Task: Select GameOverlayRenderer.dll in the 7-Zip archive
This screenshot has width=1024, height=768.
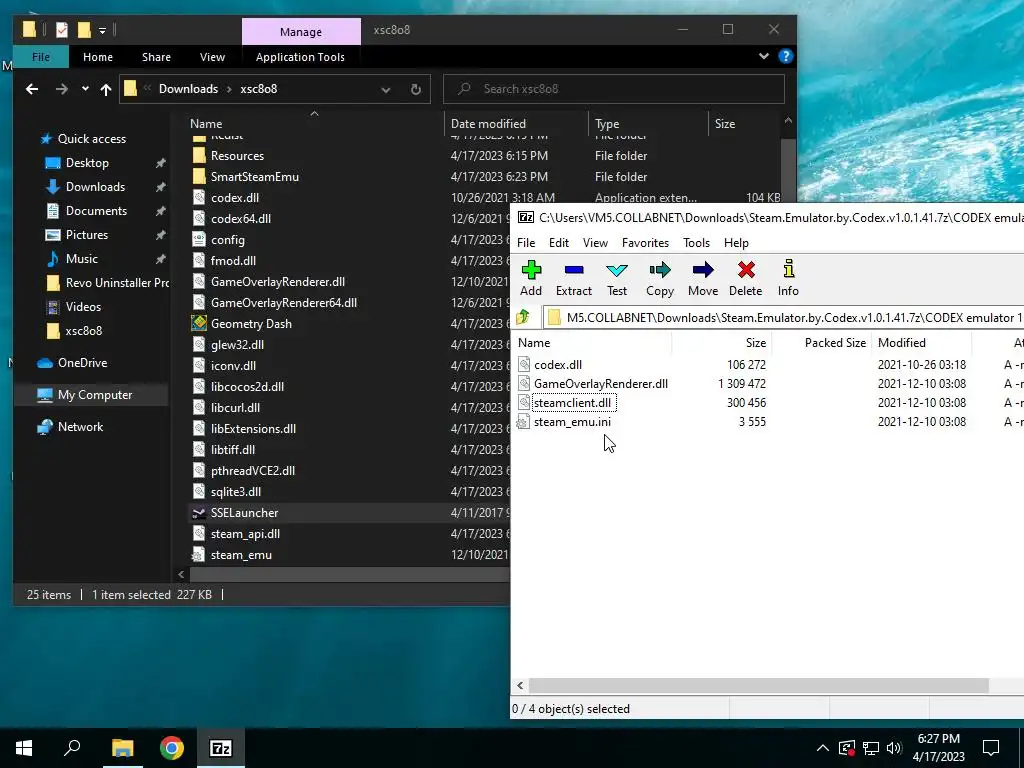Action: click(x=600, y=384)
